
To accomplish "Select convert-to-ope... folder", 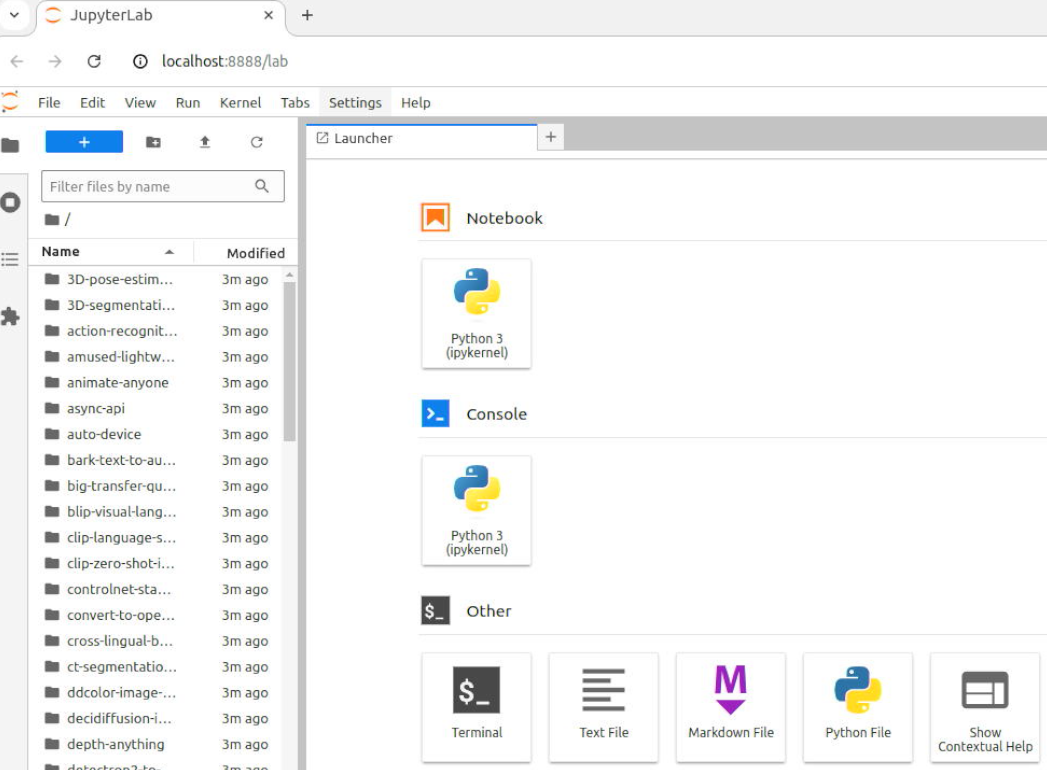I will click(x=156, y=615).
